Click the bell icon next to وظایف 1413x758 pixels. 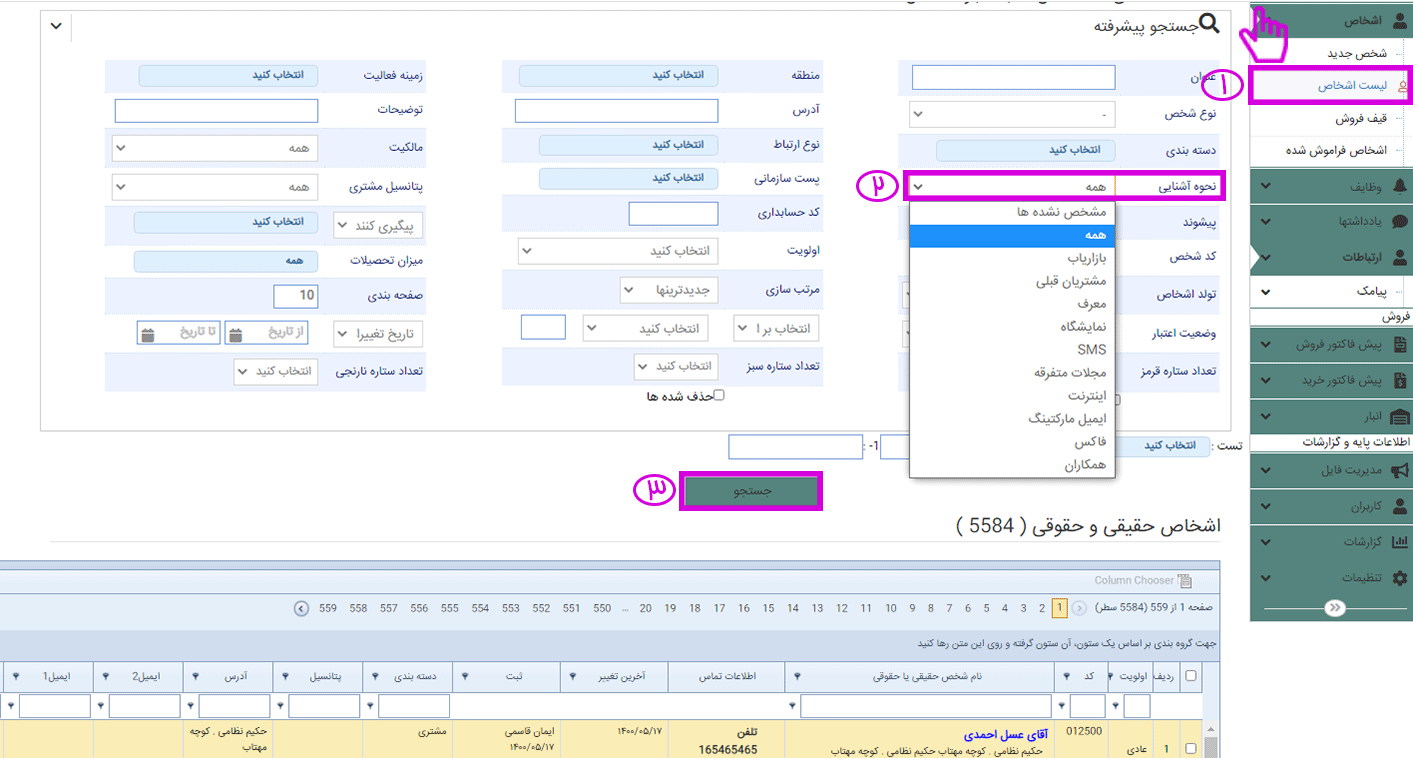pos(1399,184)
